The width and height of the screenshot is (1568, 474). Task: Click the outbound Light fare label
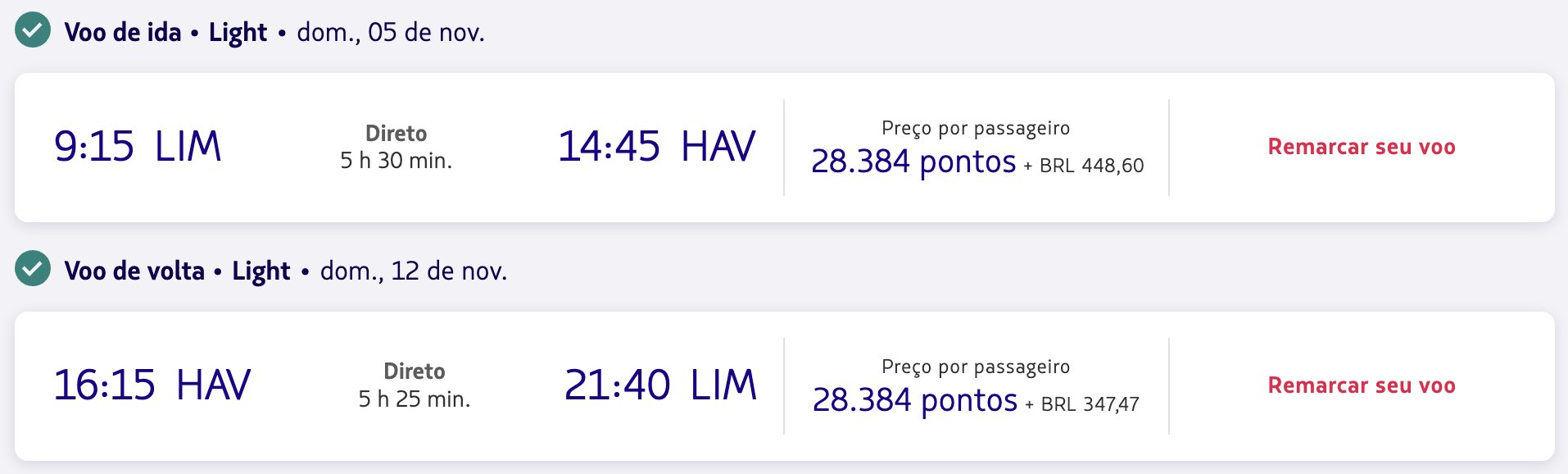click(x=238, y=33)
